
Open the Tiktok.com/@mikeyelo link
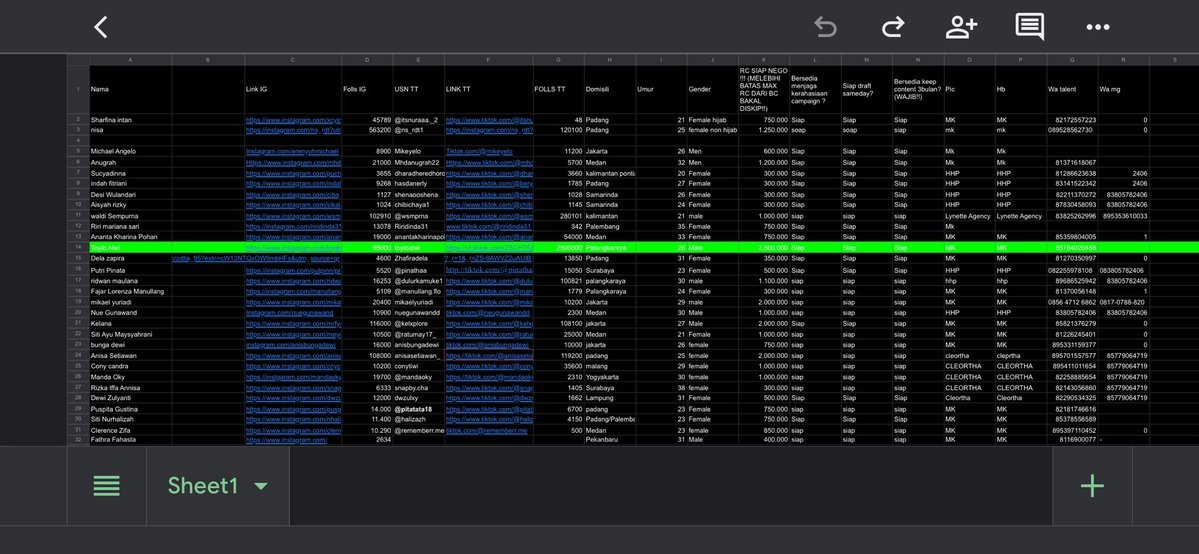pos(479,152)
